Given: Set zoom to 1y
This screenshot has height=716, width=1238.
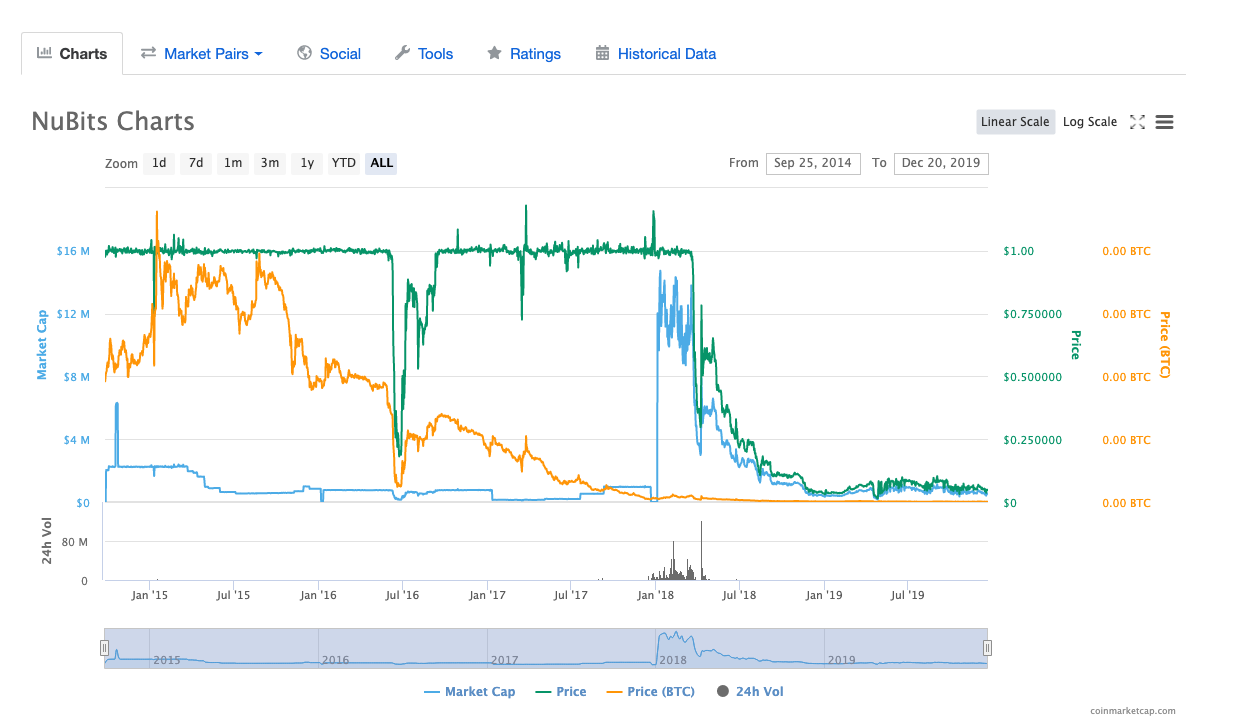Looking at the screenshot, I should 307,163.
